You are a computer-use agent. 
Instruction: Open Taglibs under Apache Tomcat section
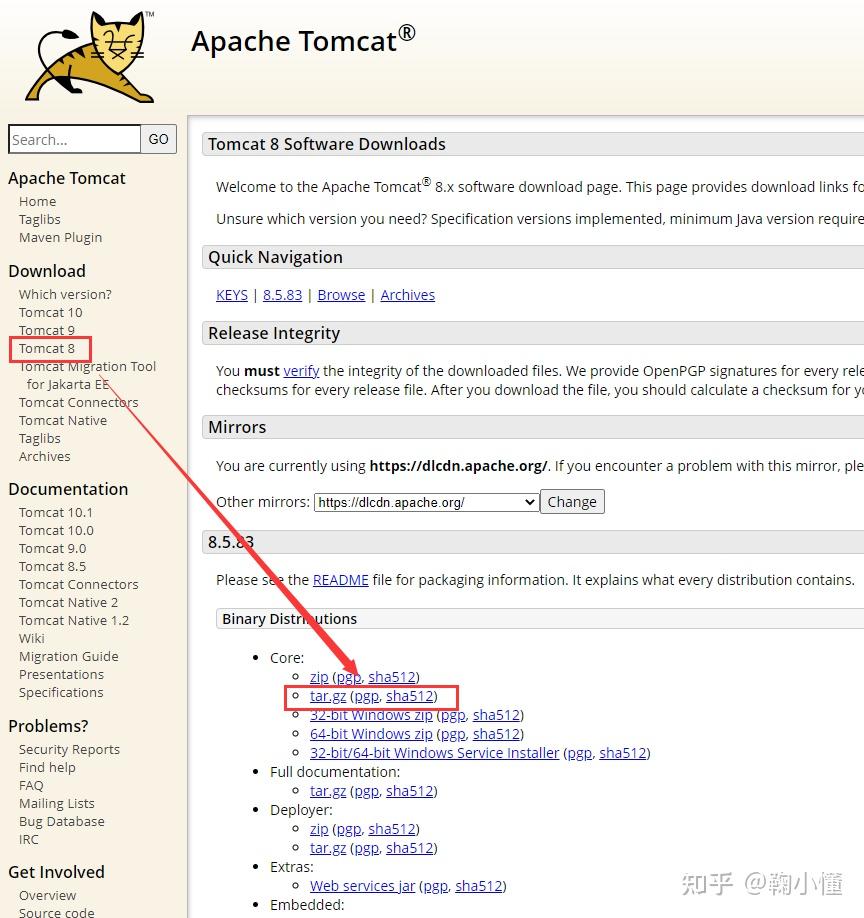(40, 220)
